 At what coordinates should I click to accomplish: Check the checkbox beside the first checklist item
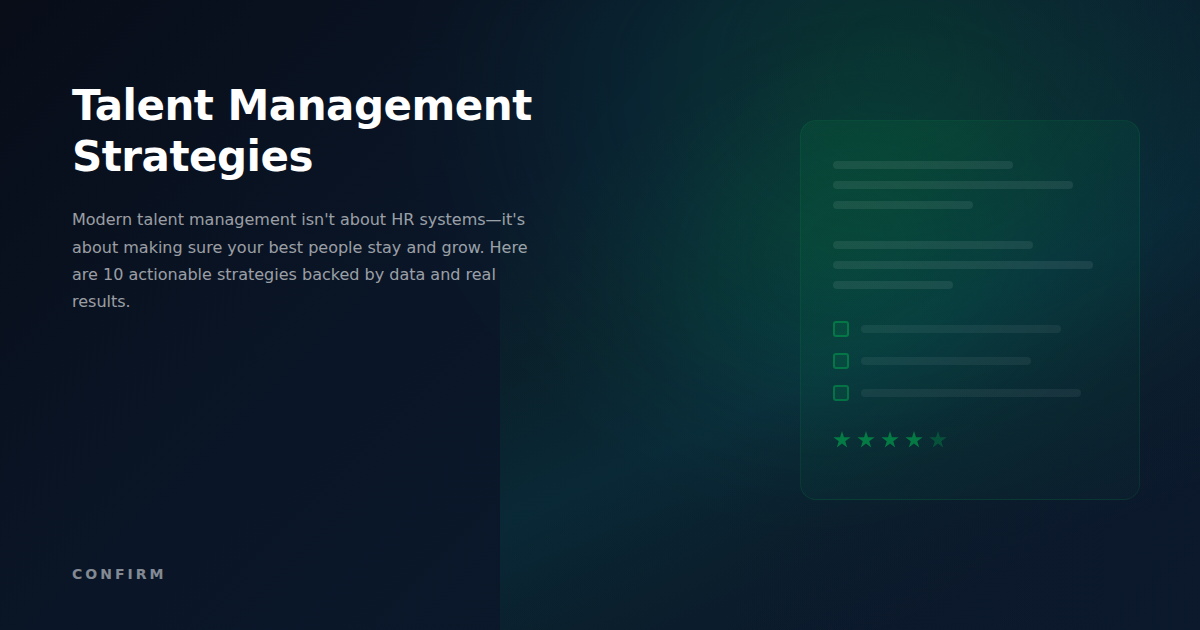(840, 328)
